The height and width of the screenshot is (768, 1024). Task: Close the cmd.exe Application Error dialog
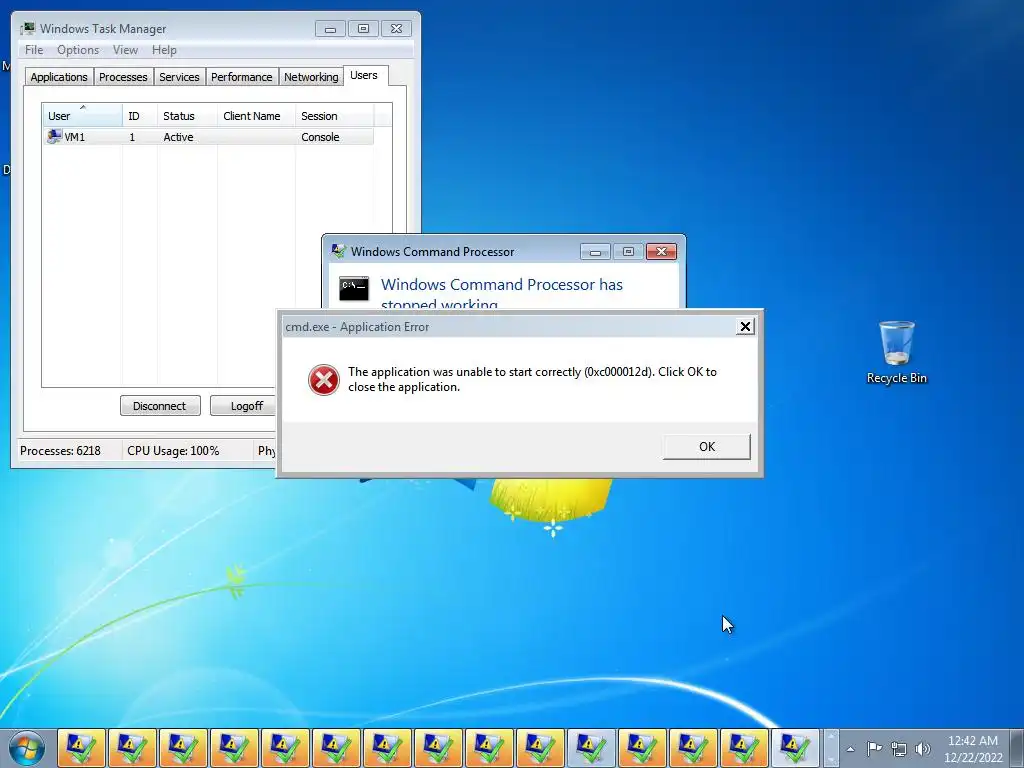(744, 327)
